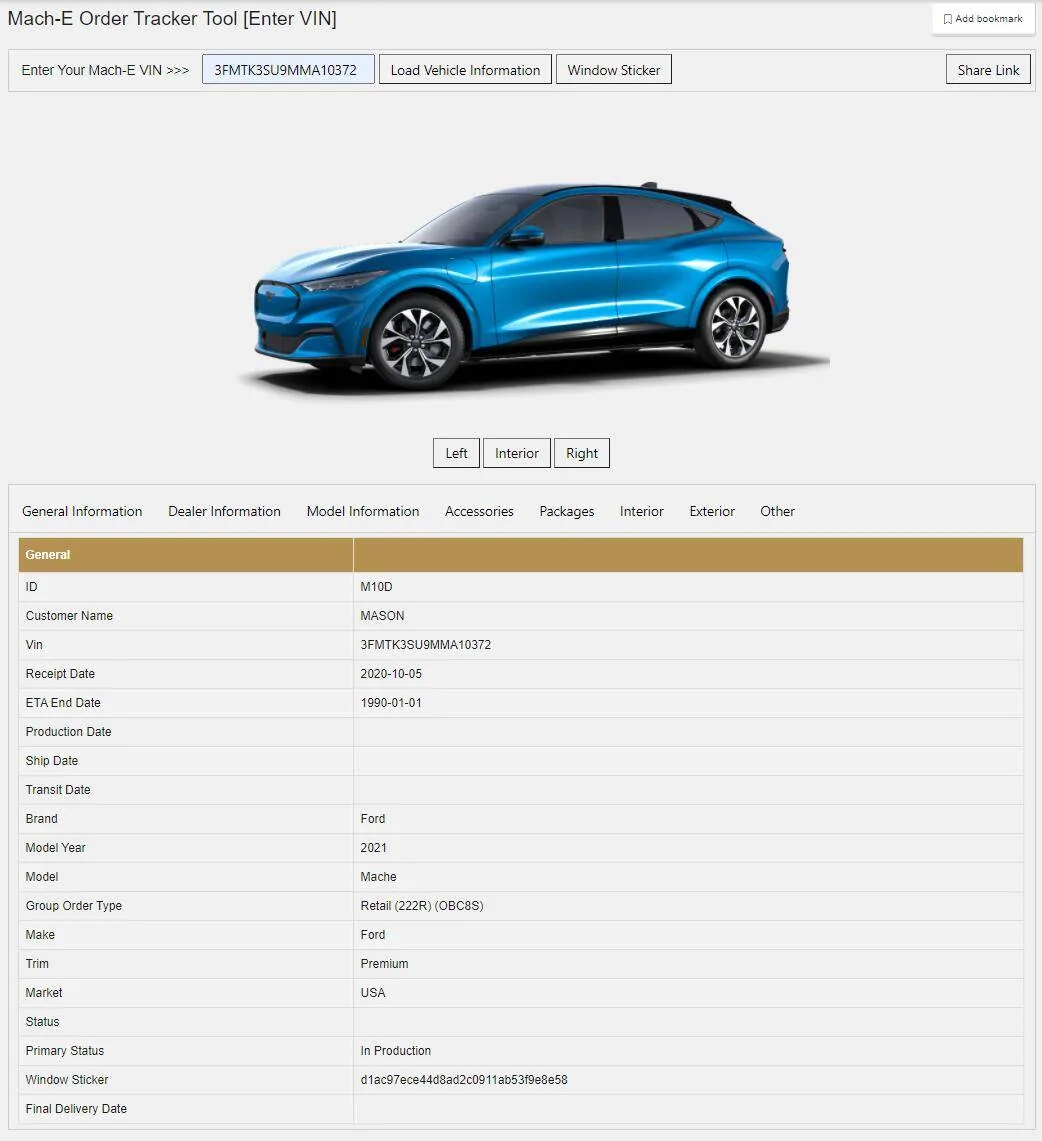
Task: Click the Add bookmark button
Action: (983, 19)
